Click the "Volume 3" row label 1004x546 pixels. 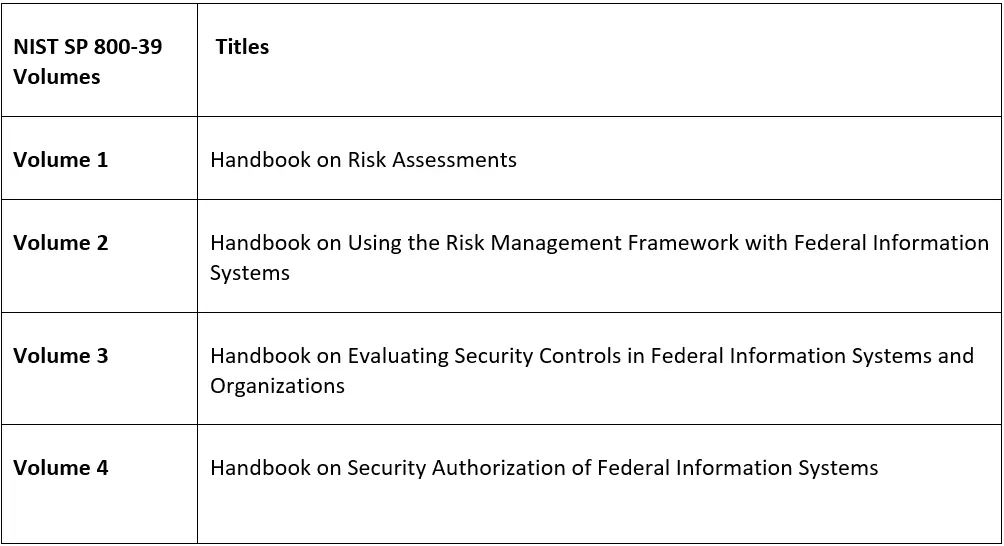[60, 356]
